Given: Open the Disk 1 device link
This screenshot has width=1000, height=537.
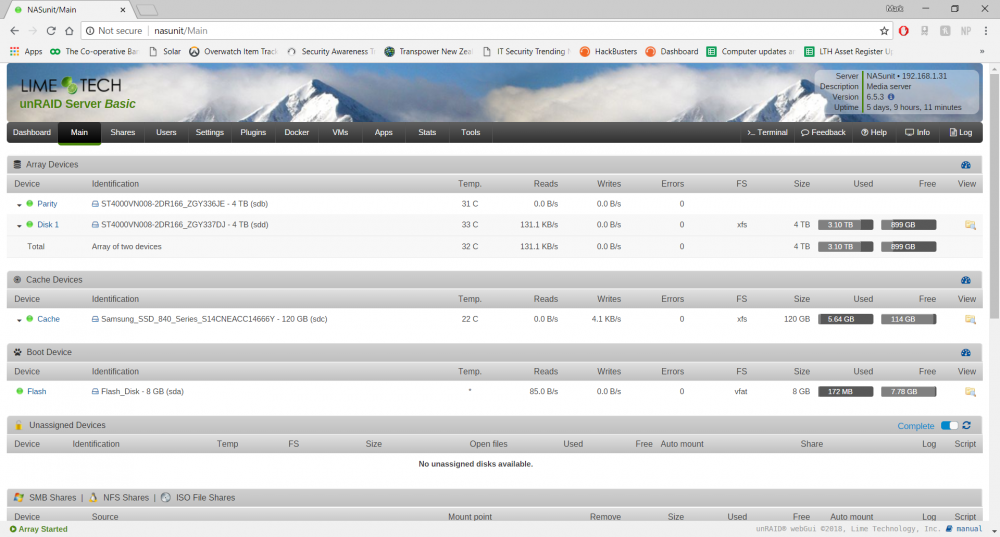Looking at the screenshot, I should click(x=48, y=224).
